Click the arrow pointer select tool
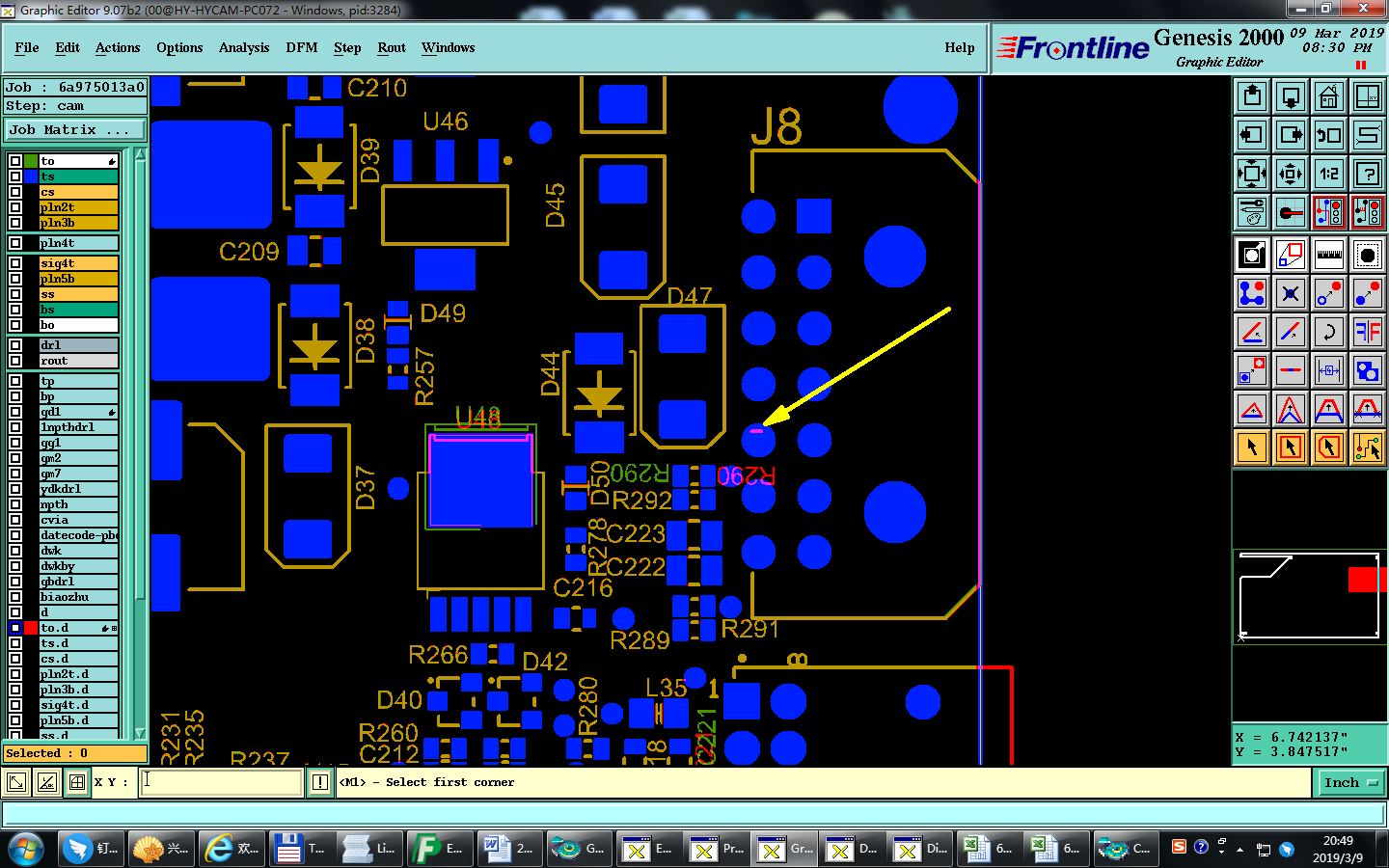The width and height of the screenshot is (1389, 868). click(1252, 448)
